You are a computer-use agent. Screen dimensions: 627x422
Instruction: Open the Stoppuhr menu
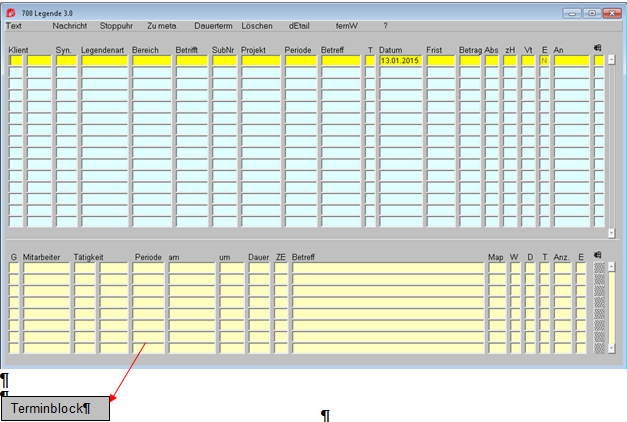tap(117, 25)
